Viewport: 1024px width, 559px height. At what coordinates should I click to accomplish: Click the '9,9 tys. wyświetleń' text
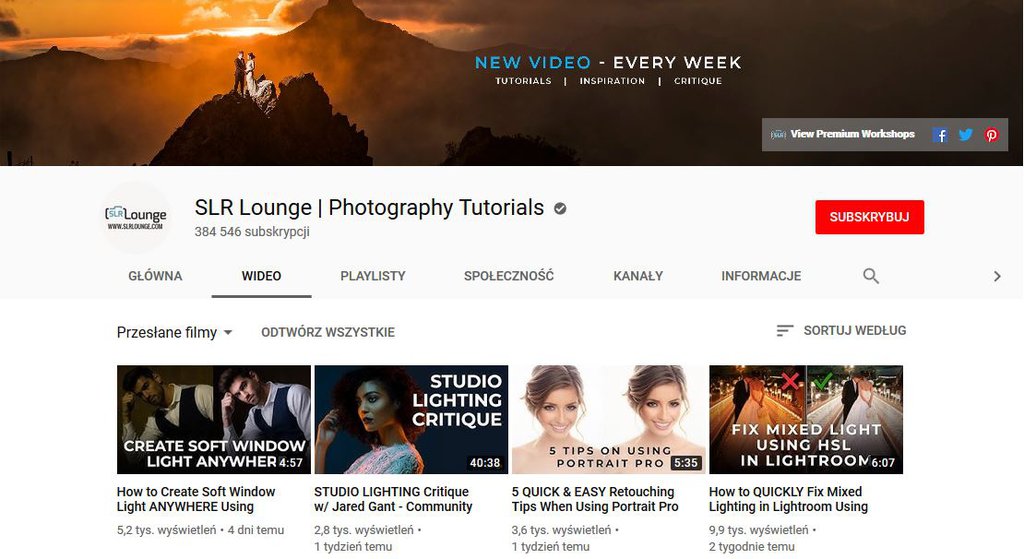point(758,530)
